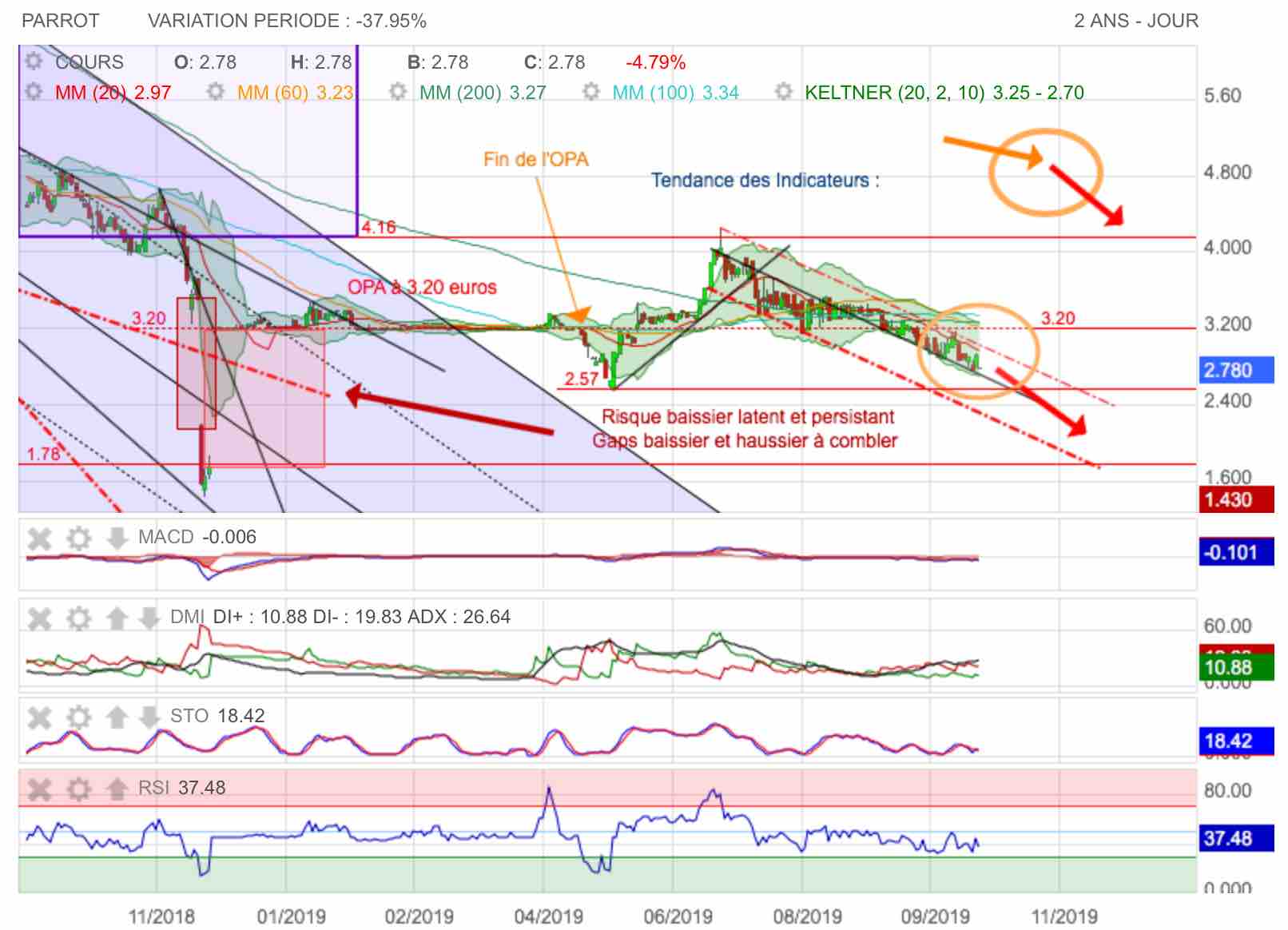The image size is (1288, 930).
Task: Open settings gear for MM (20)
Action: pyautogui.click(x=34, y=92)
